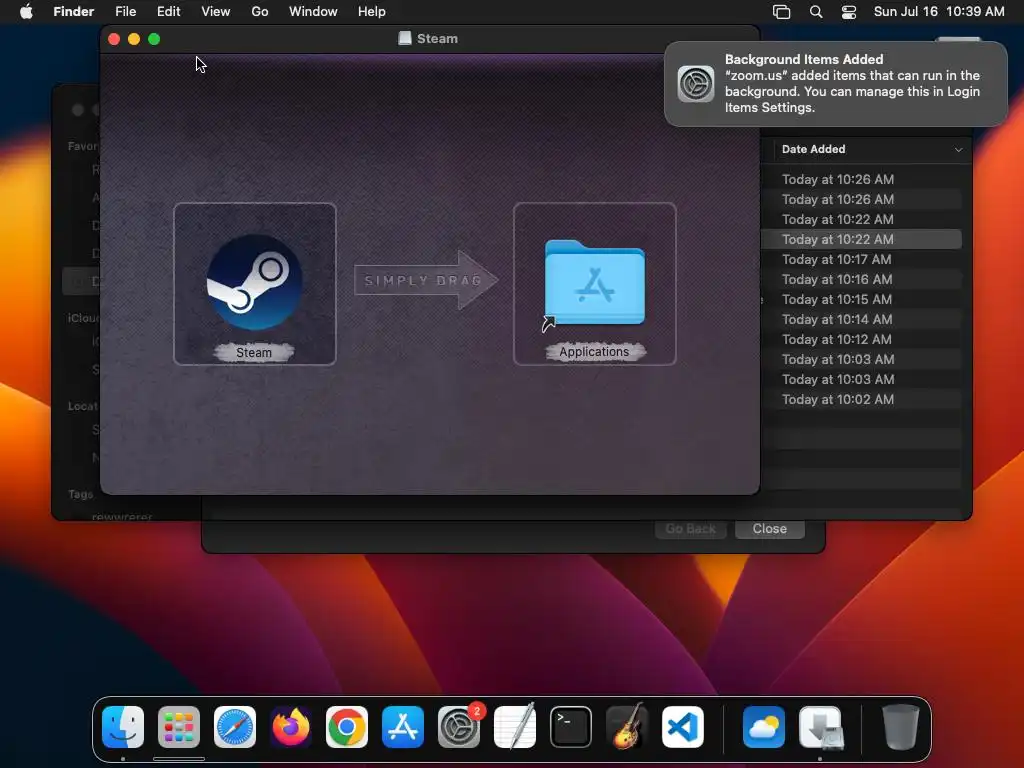Viewport: 1024px width, 768px height.
Task: Select the Today at 10:02 AM row
Action: (x=861, y=400)
